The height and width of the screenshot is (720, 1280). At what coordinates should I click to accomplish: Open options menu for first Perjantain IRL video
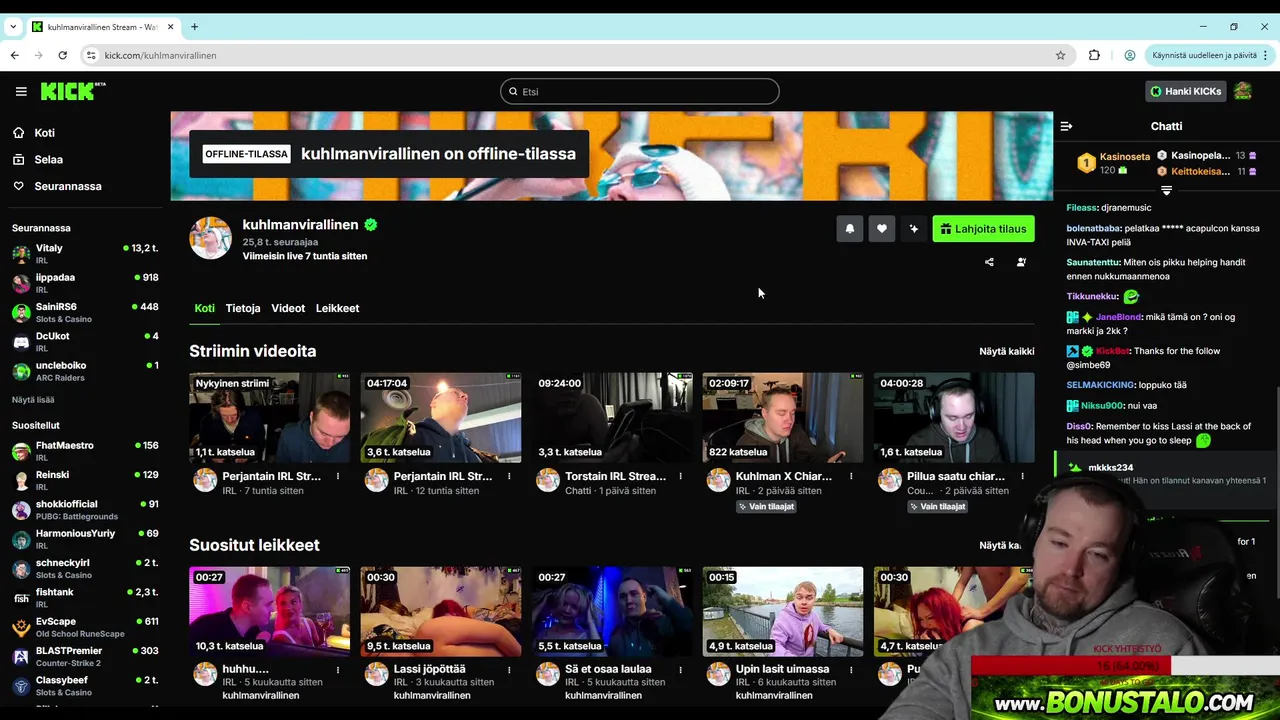[x=338, y=477]
